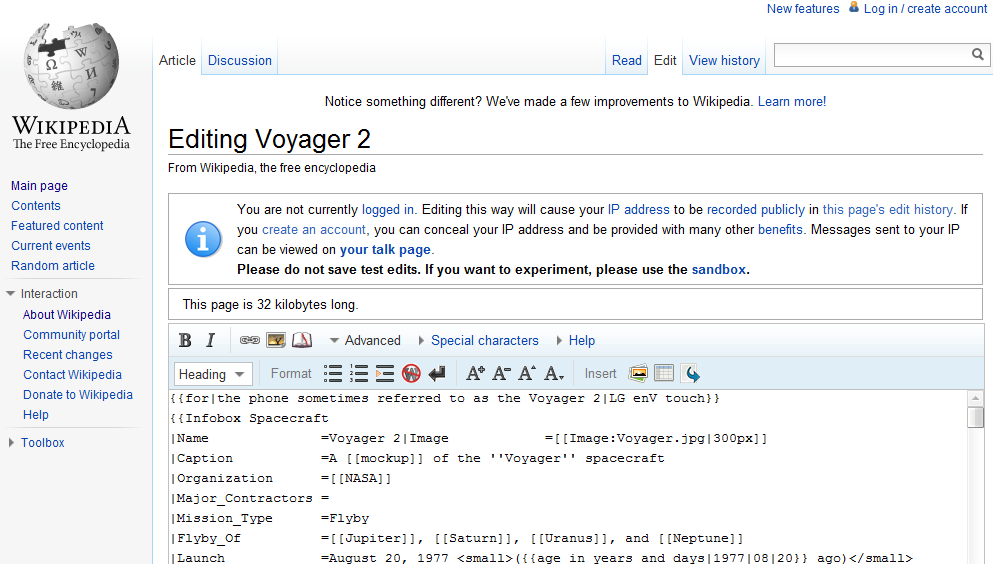
Task: Expand the Help section in the edit toolbar
Action: point(576,341)
